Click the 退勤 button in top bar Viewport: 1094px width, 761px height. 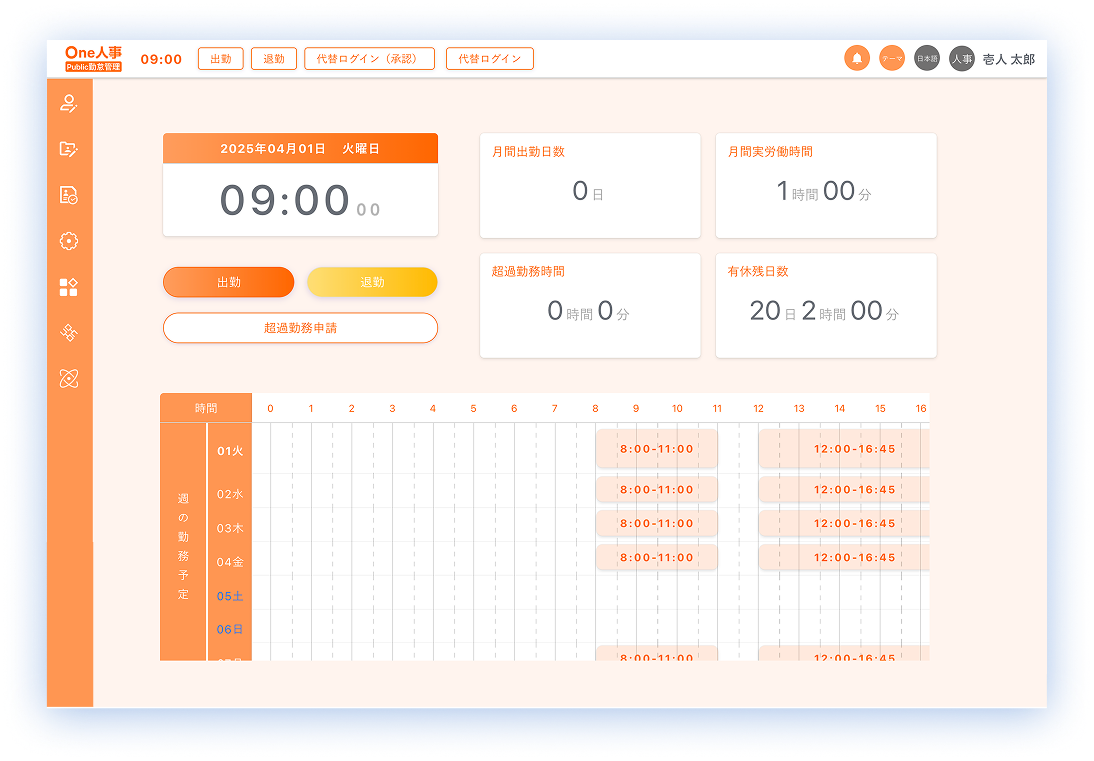pos(274,59)
